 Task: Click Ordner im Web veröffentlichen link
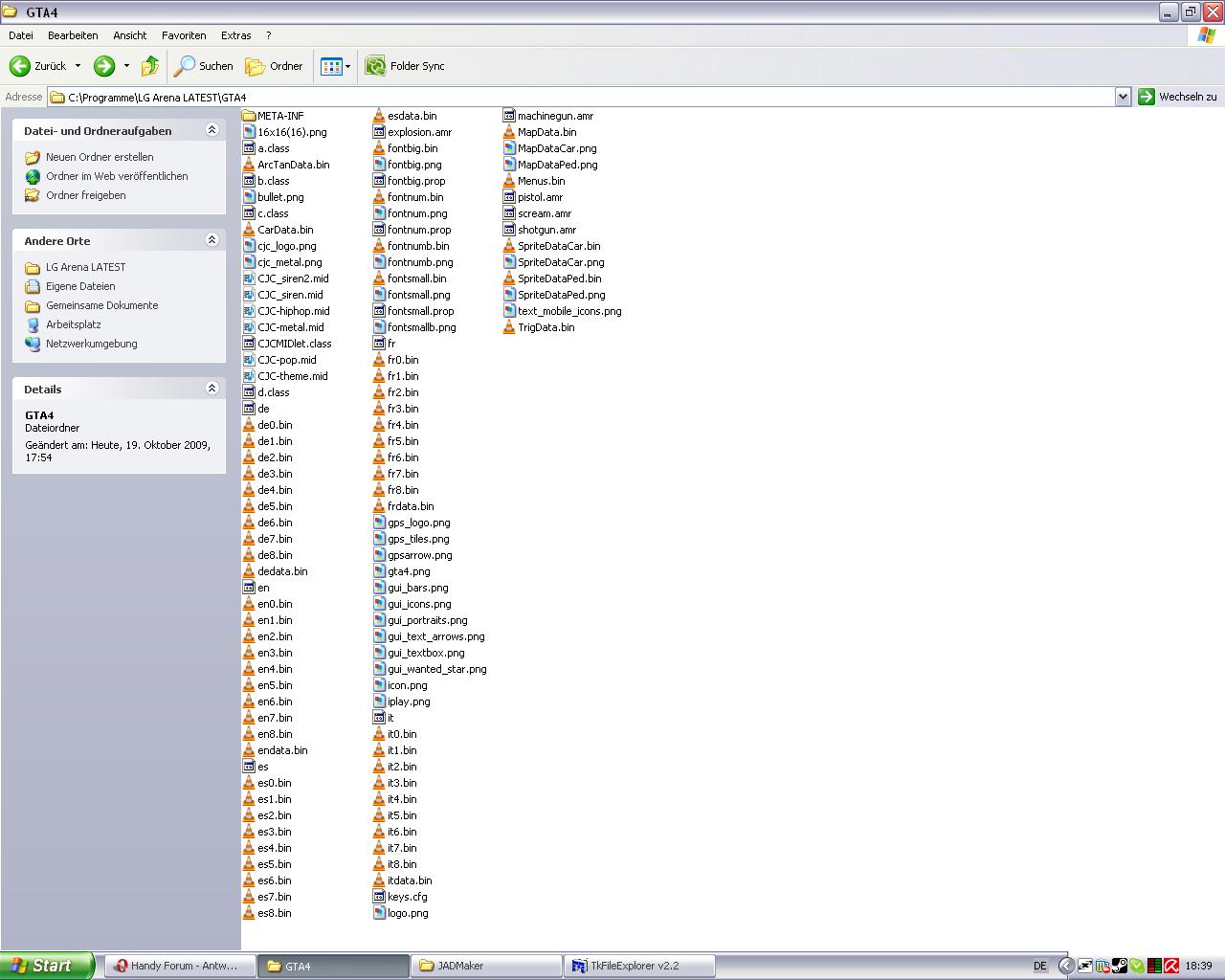(x=117, y=176)
